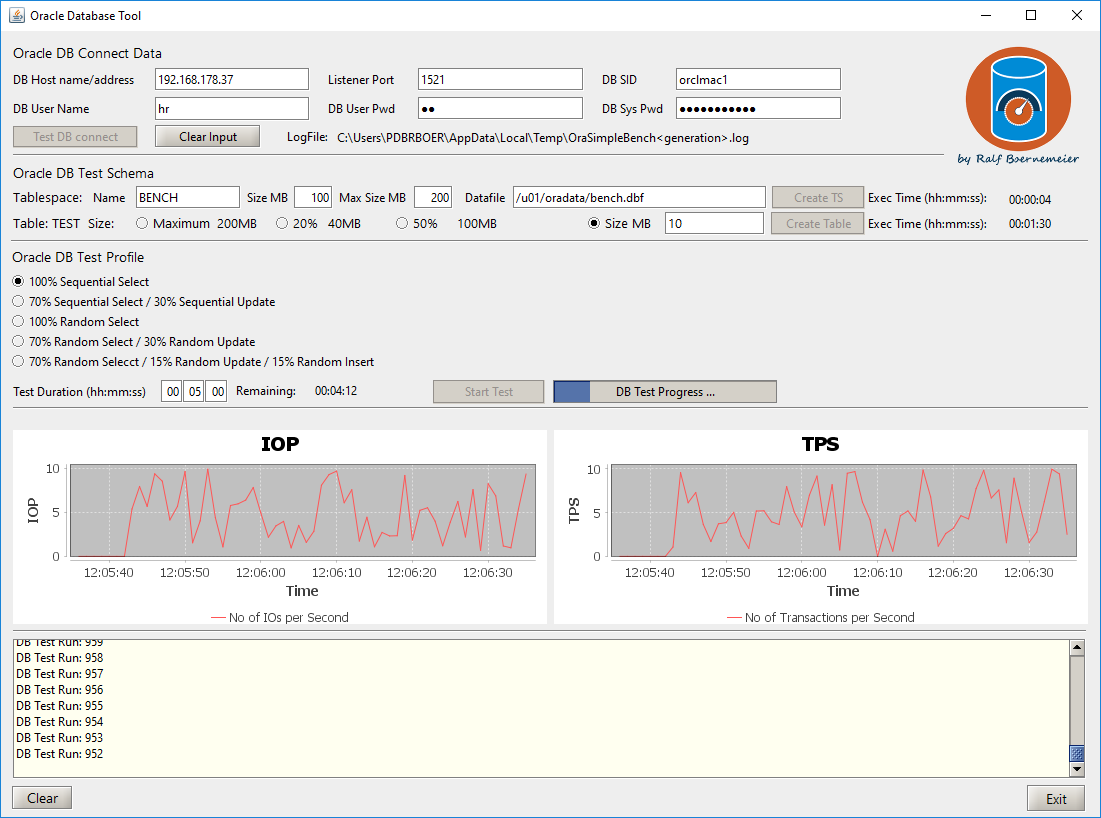Click the log scrollbar up arrow

coord(1077,647)
